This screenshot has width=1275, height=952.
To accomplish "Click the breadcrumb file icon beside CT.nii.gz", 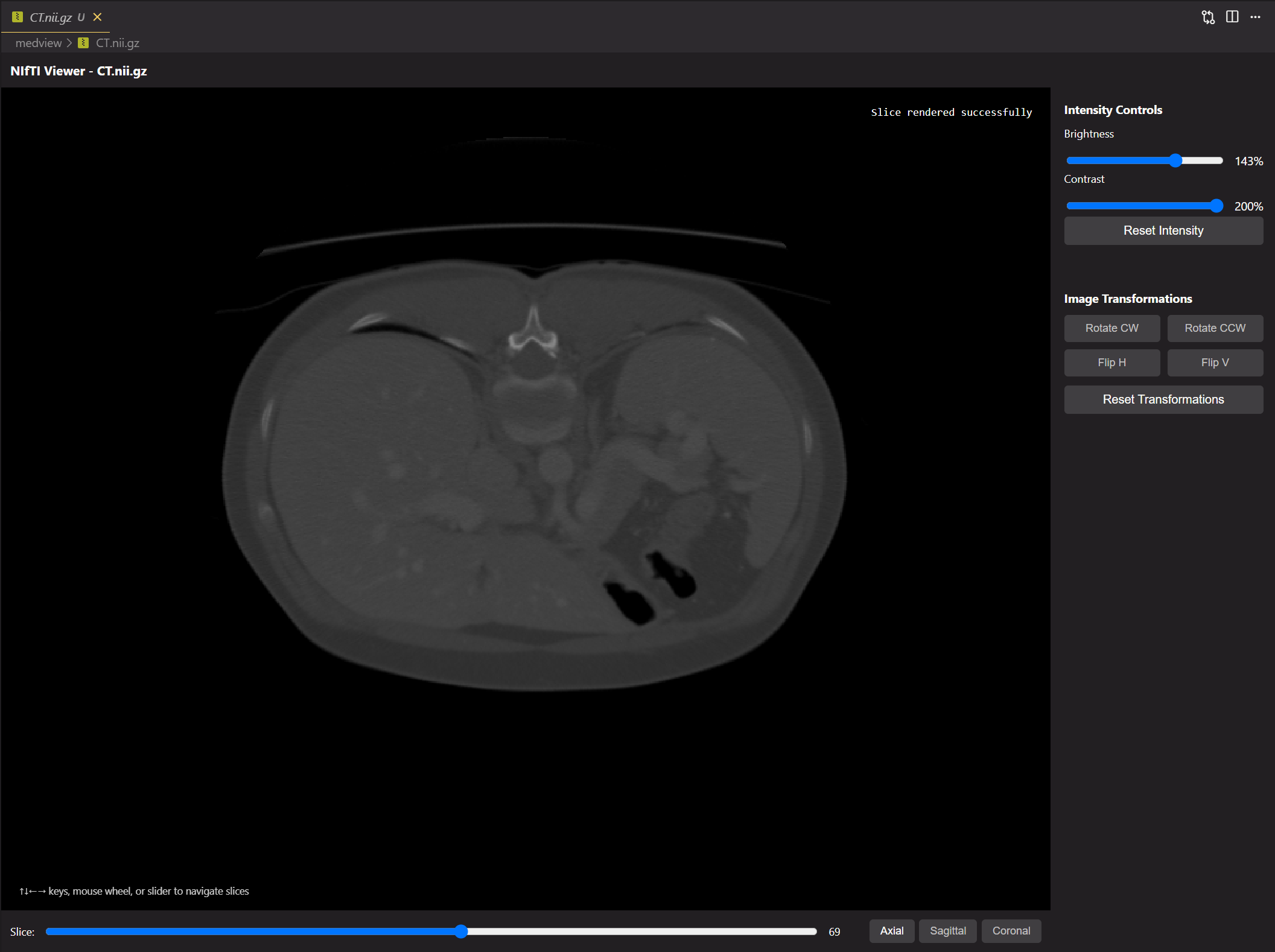I will (x=84, y=43).
